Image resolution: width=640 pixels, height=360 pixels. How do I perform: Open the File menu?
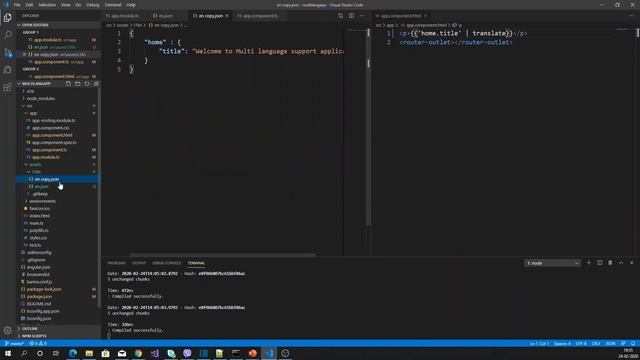(x=17, y=5)
